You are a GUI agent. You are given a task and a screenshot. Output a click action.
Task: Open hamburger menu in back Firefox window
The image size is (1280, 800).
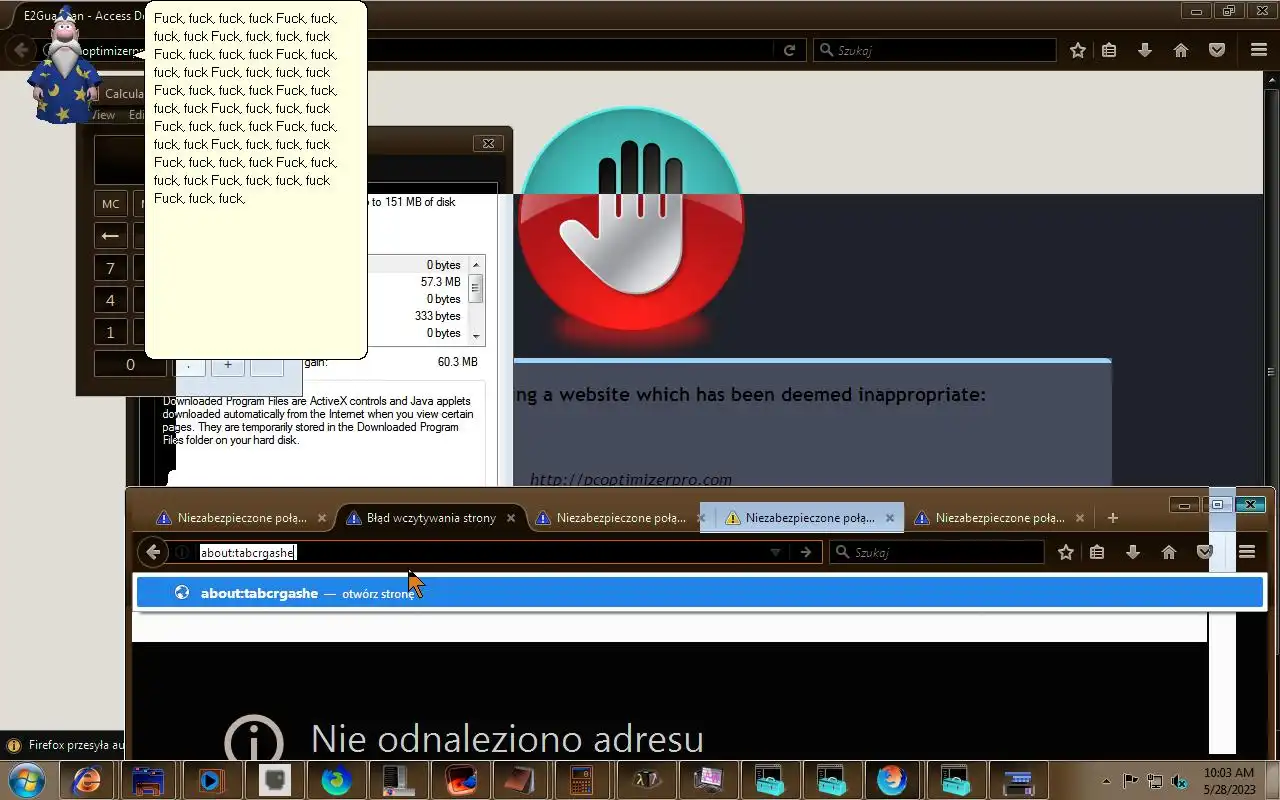1259,50
